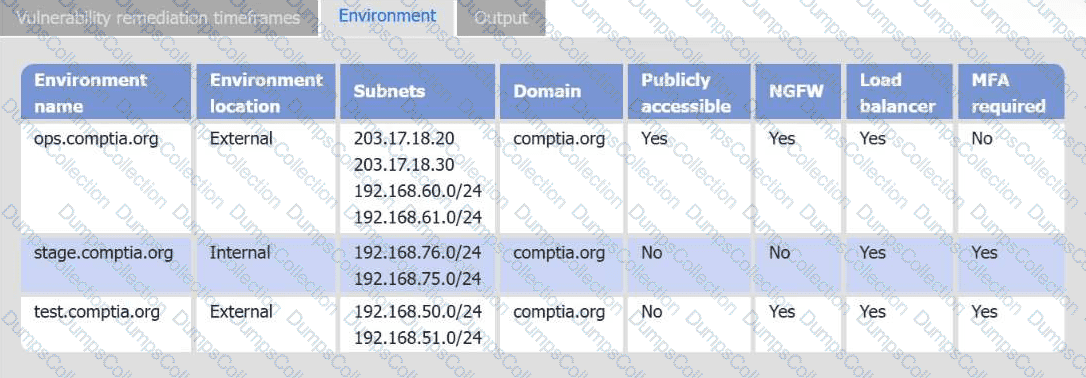The width and height of the screenshot is (1086, 378).
Task: Click the Environment name column header
Action: pyautogui.click(x=106, y=92)
